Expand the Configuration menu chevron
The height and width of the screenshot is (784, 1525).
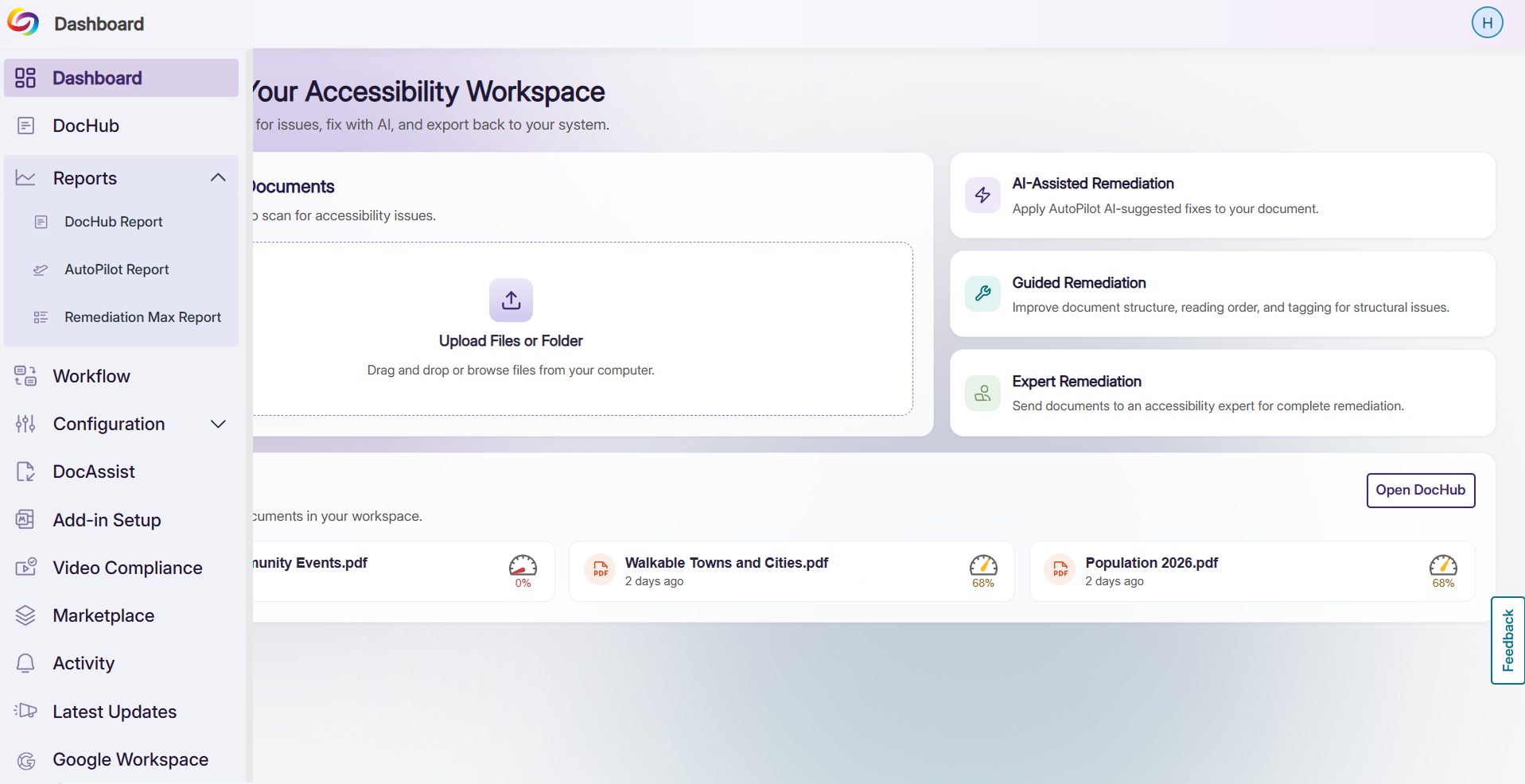pyautogui.click(x=218, y=424)
